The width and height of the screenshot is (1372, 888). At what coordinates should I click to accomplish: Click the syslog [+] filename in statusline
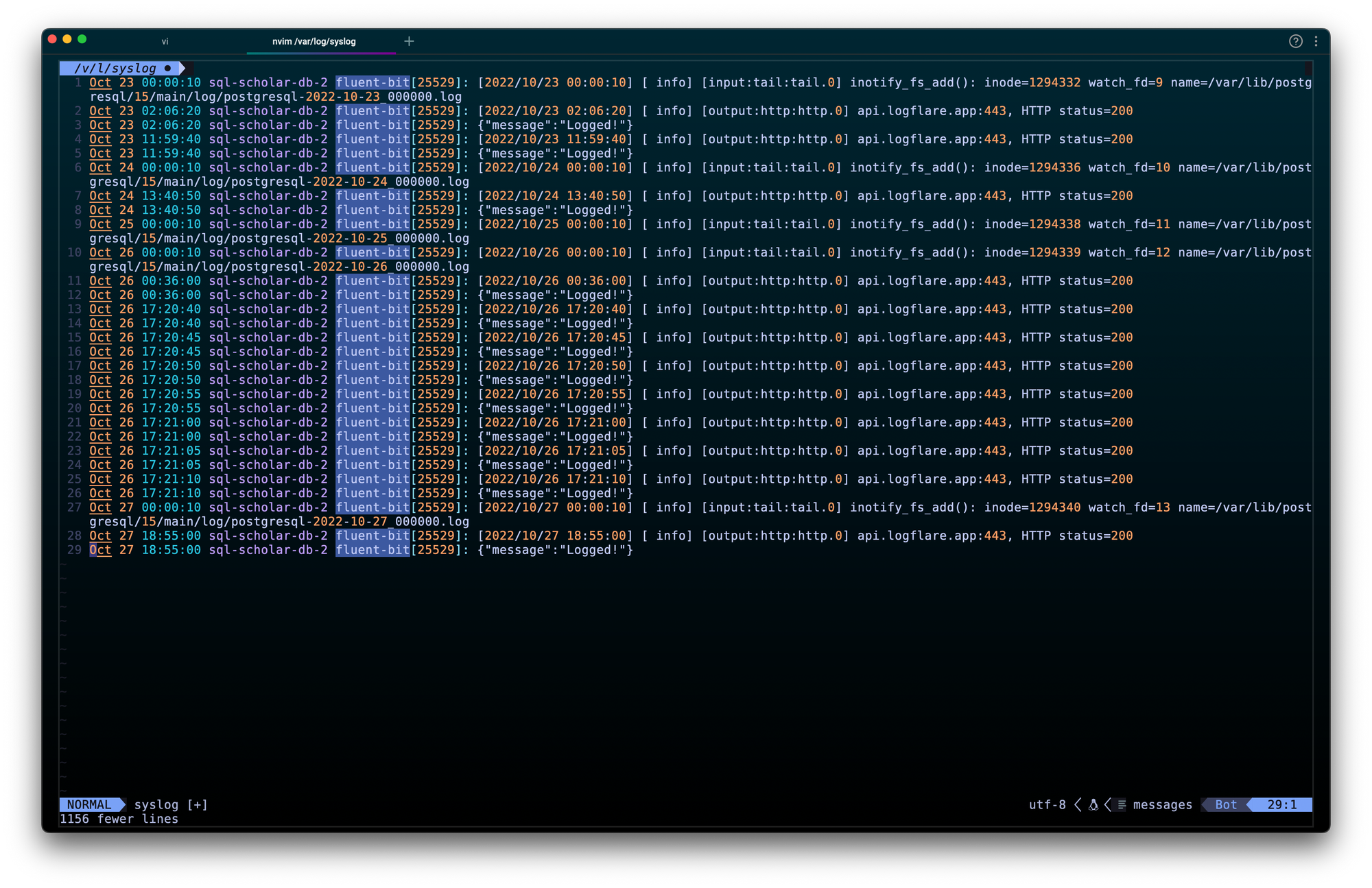point(171,804)
